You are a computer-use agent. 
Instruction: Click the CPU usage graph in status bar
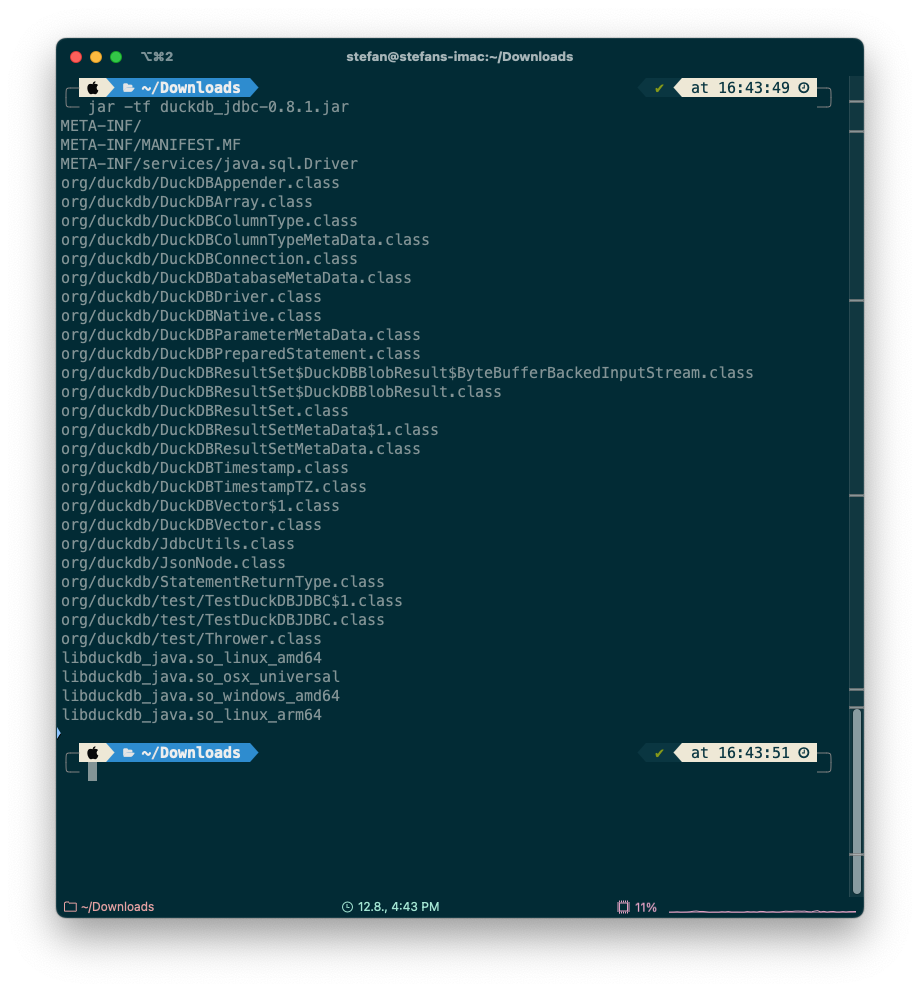click(x=762, y=910)
